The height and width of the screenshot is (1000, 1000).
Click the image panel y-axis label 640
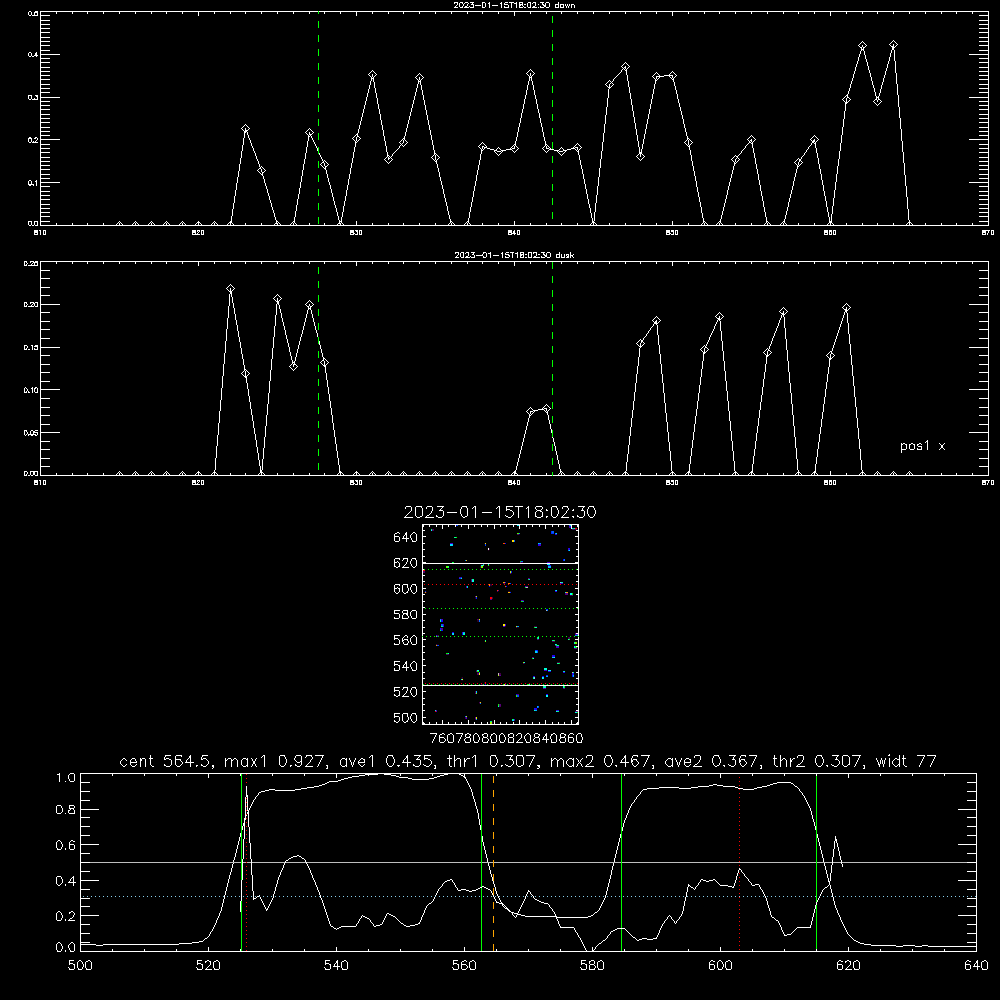pos(405,537)
